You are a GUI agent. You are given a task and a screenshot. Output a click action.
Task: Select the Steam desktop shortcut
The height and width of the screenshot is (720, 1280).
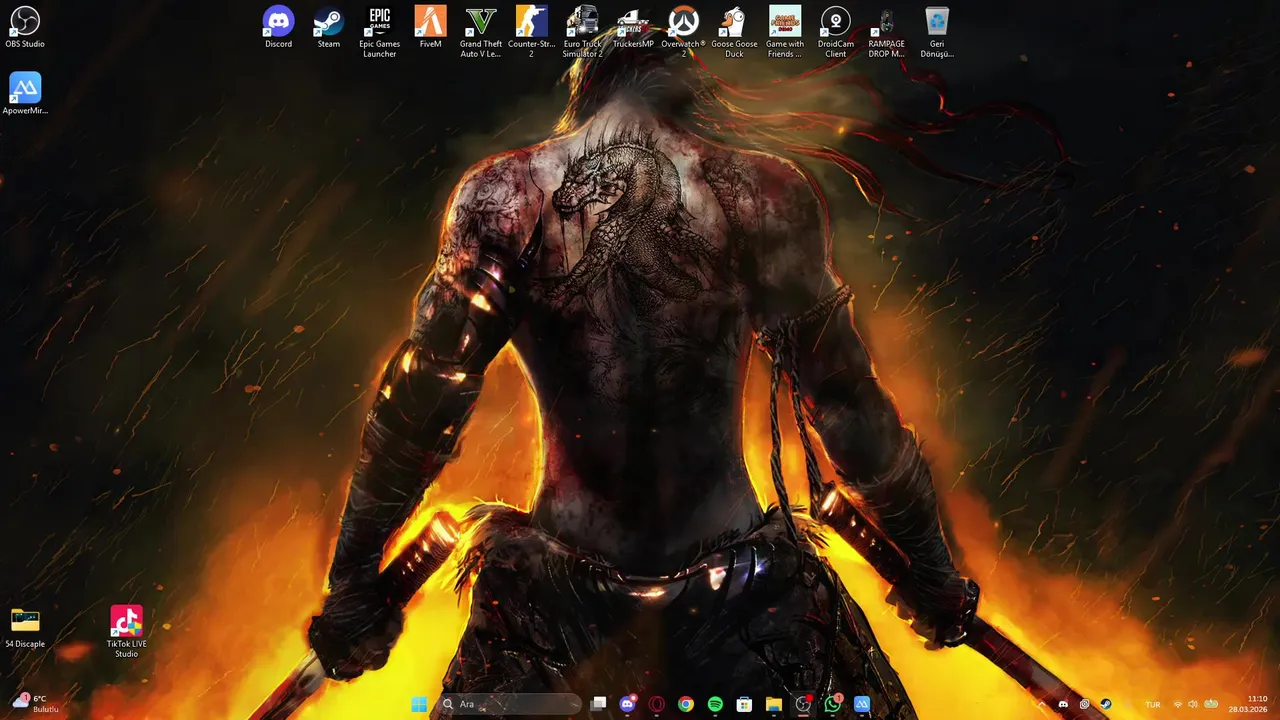coord(328,28)
